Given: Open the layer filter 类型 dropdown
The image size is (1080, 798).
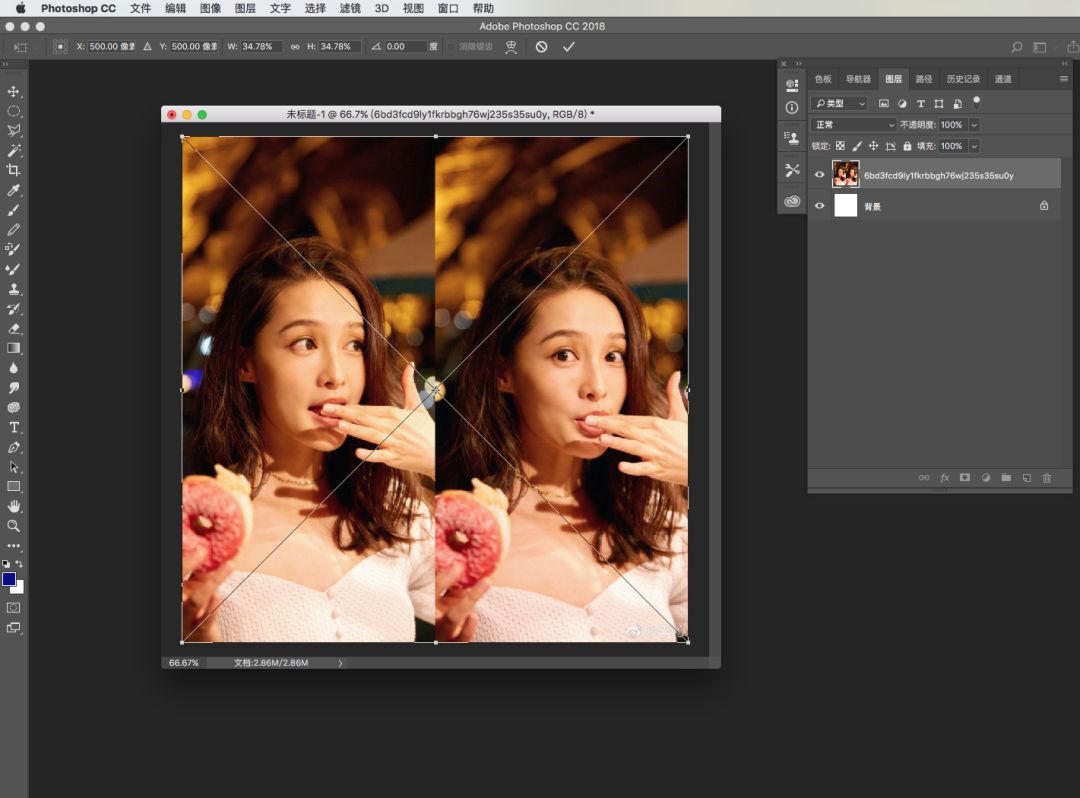Looking at the screenshot, I should click(839, 103).
